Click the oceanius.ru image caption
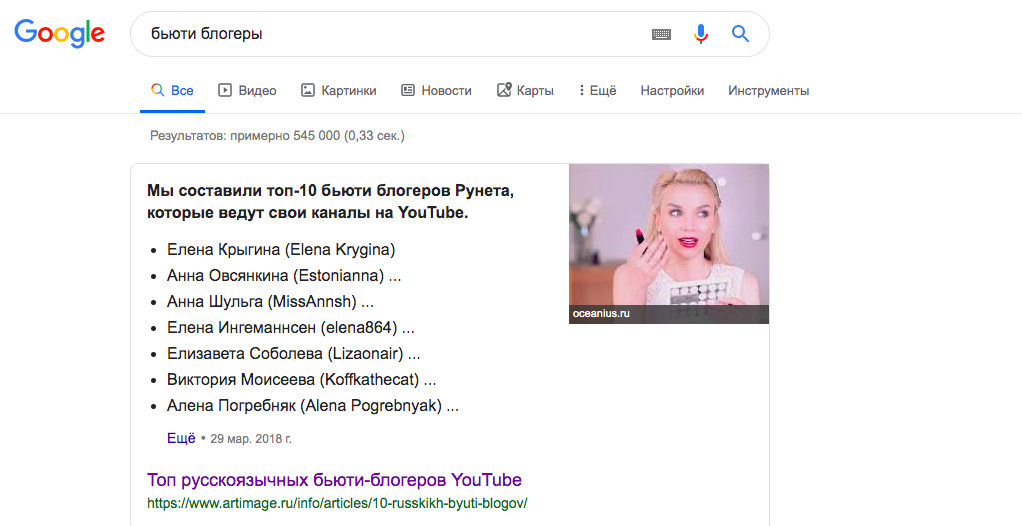Screen dimensions: 1022x526 pos(601,314)
